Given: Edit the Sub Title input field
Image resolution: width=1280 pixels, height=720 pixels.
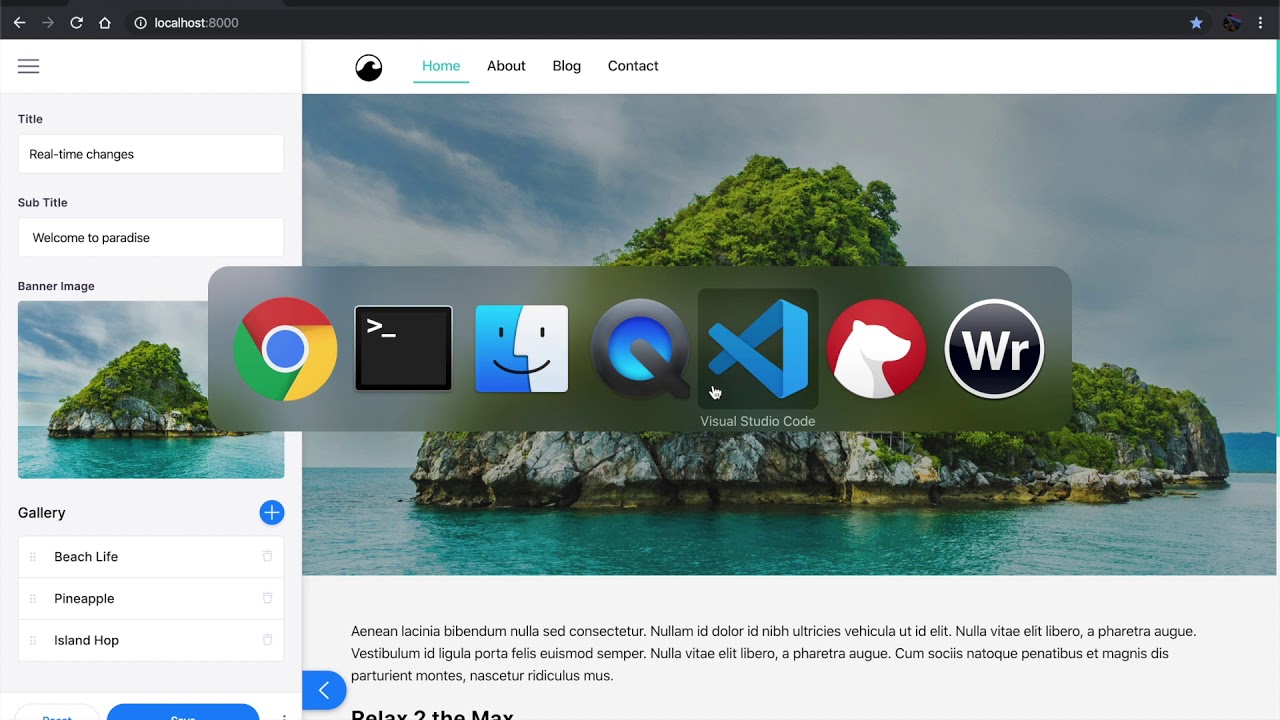Looking at the screenshot, I should (151, 238).
